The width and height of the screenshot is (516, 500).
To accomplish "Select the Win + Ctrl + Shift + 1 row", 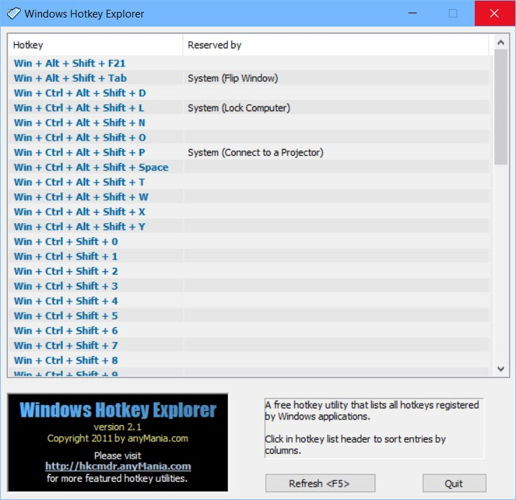I will (x=248, y=256).
